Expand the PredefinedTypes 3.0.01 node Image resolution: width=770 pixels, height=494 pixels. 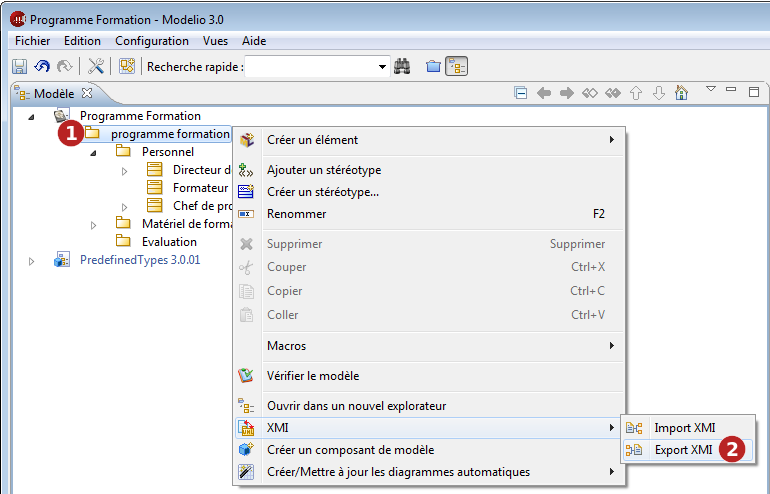point(31,261)
